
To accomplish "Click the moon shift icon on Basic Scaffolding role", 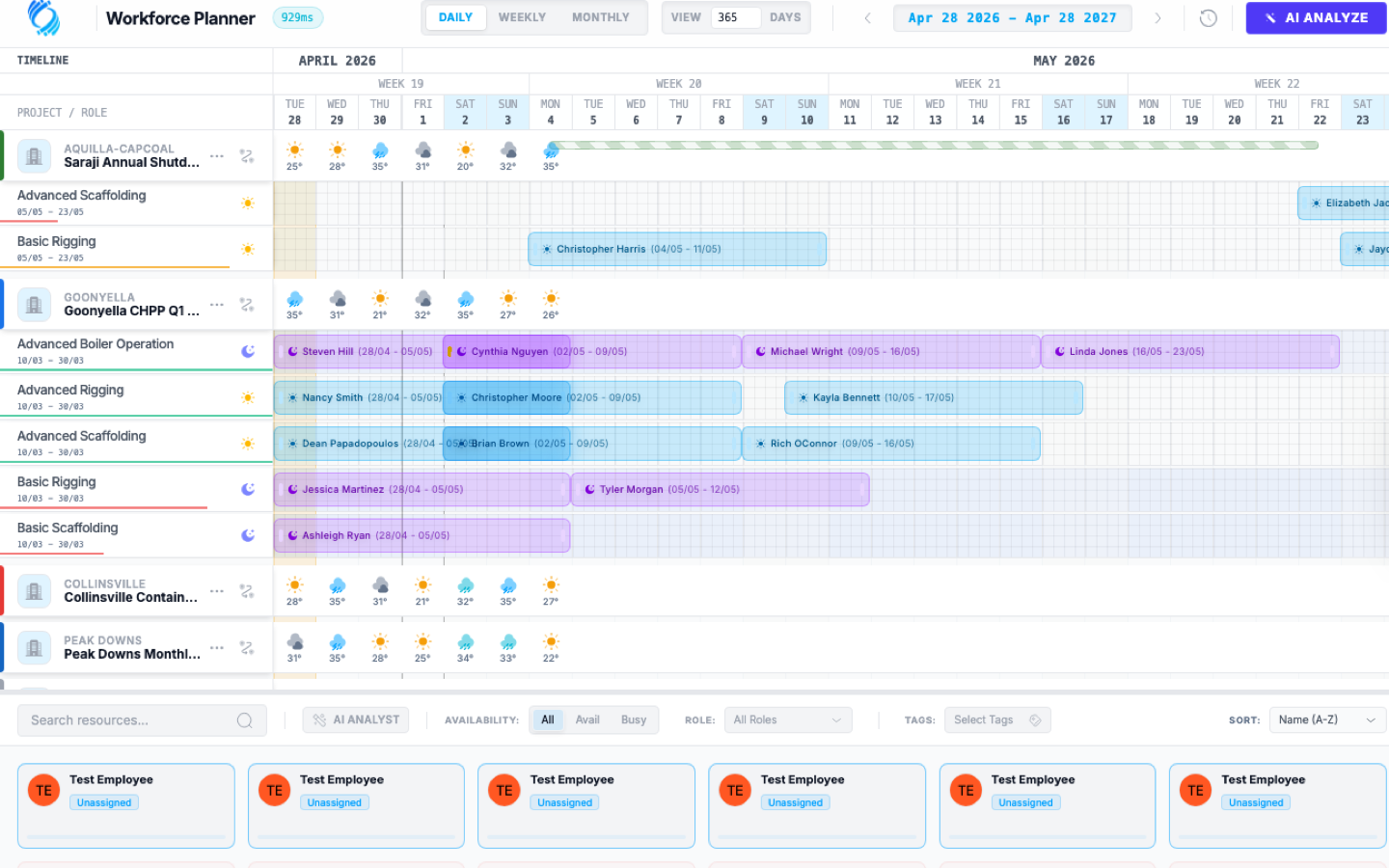I will (248, 532).
